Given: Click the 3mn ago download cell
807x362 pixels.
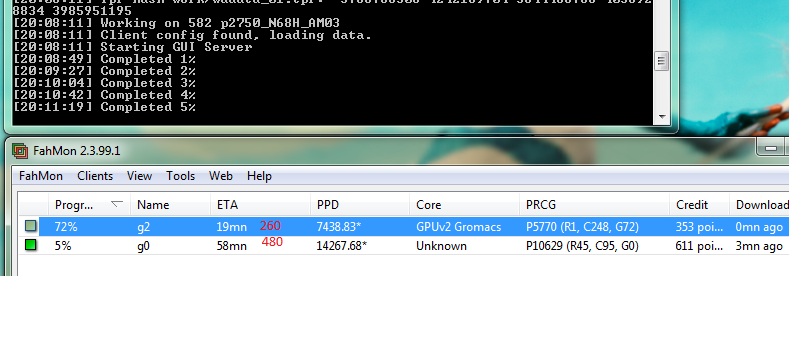Looking at the screenshot, I should click(x=759, y=246).
